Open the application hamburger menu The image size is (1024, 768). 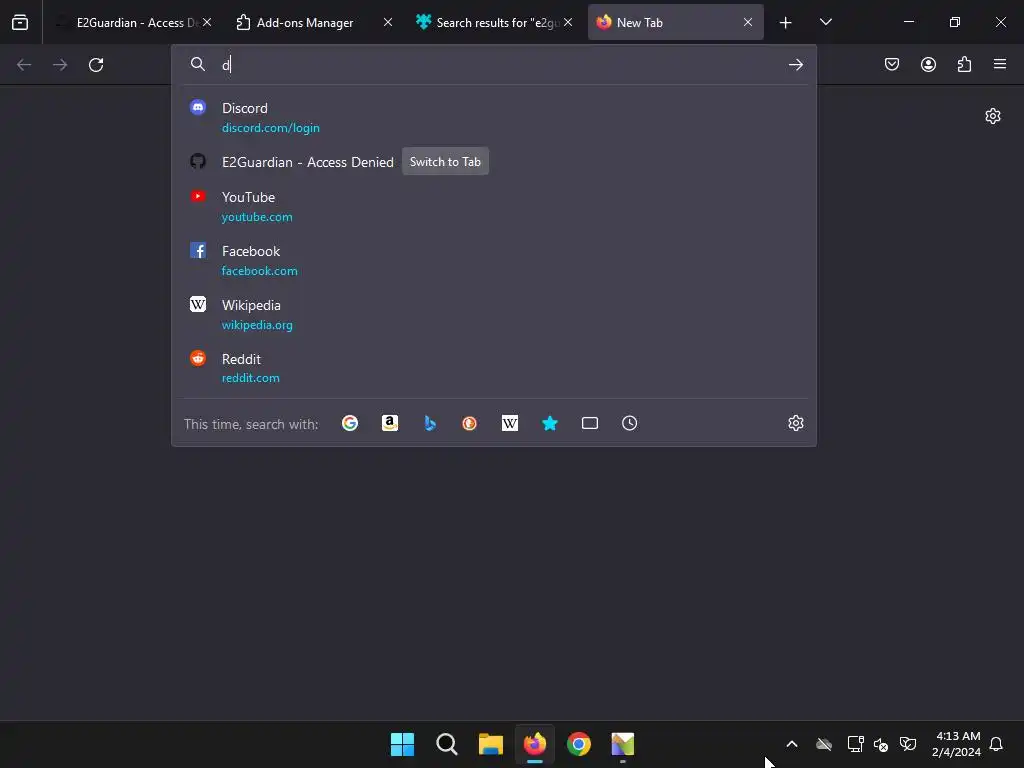[x=1000, y=64]
